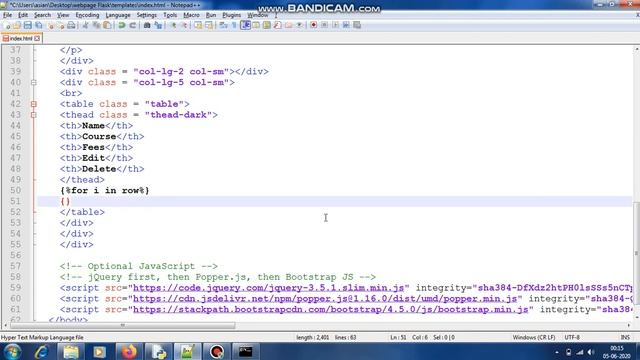Screen dimensions: 640x360
Task: Select the index.html document tab
Action: (21, 38)
